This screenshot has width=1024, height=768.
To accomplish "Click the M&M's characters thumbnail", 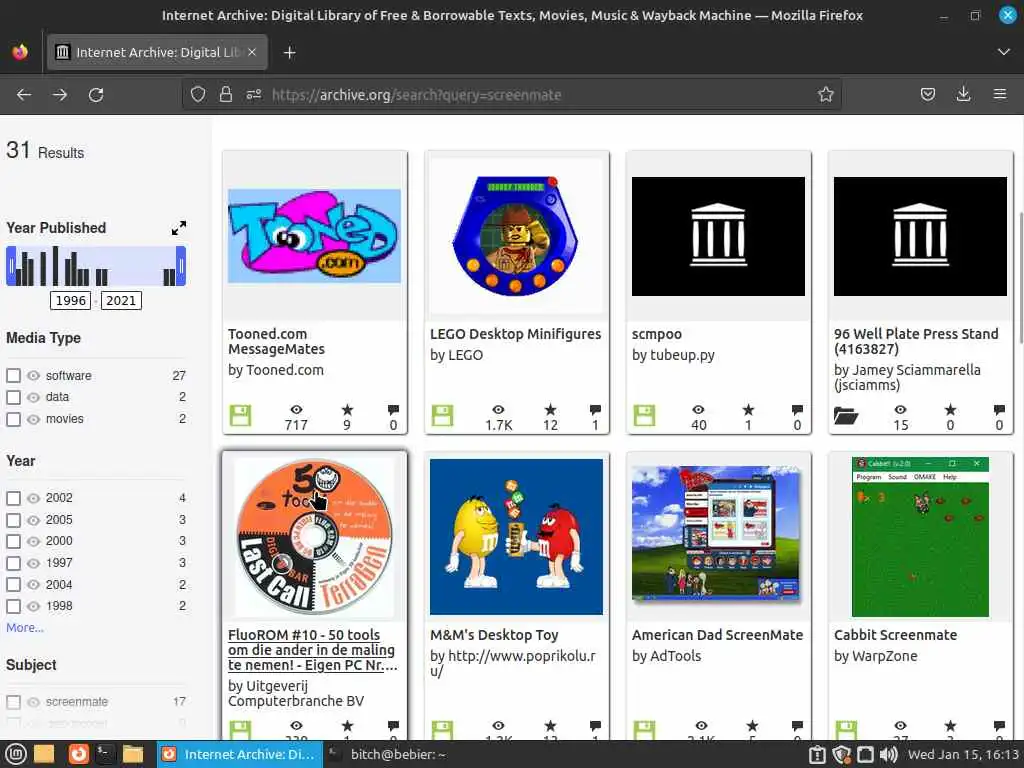I will click(516, 537).
